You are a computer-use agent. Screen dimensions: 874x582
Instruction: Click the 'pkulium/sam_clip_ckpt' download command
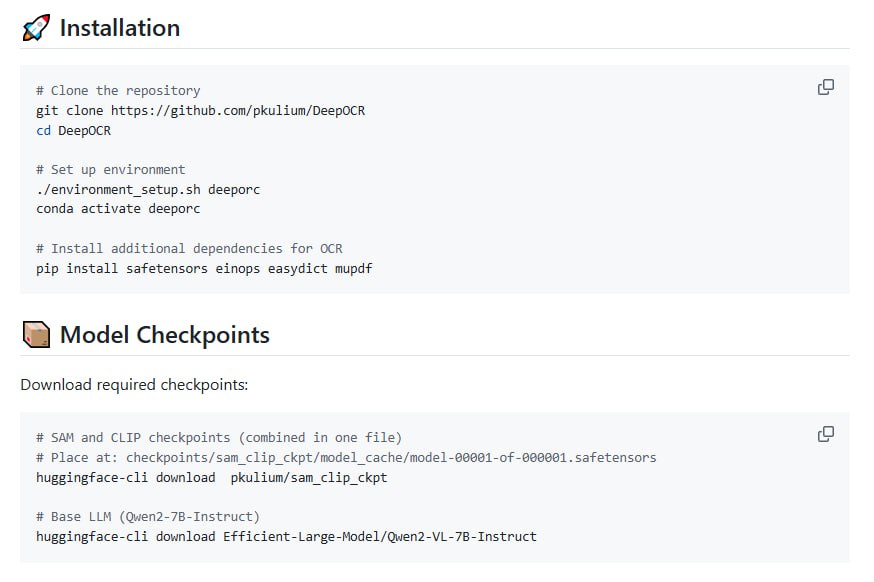(x=211, y=477)
